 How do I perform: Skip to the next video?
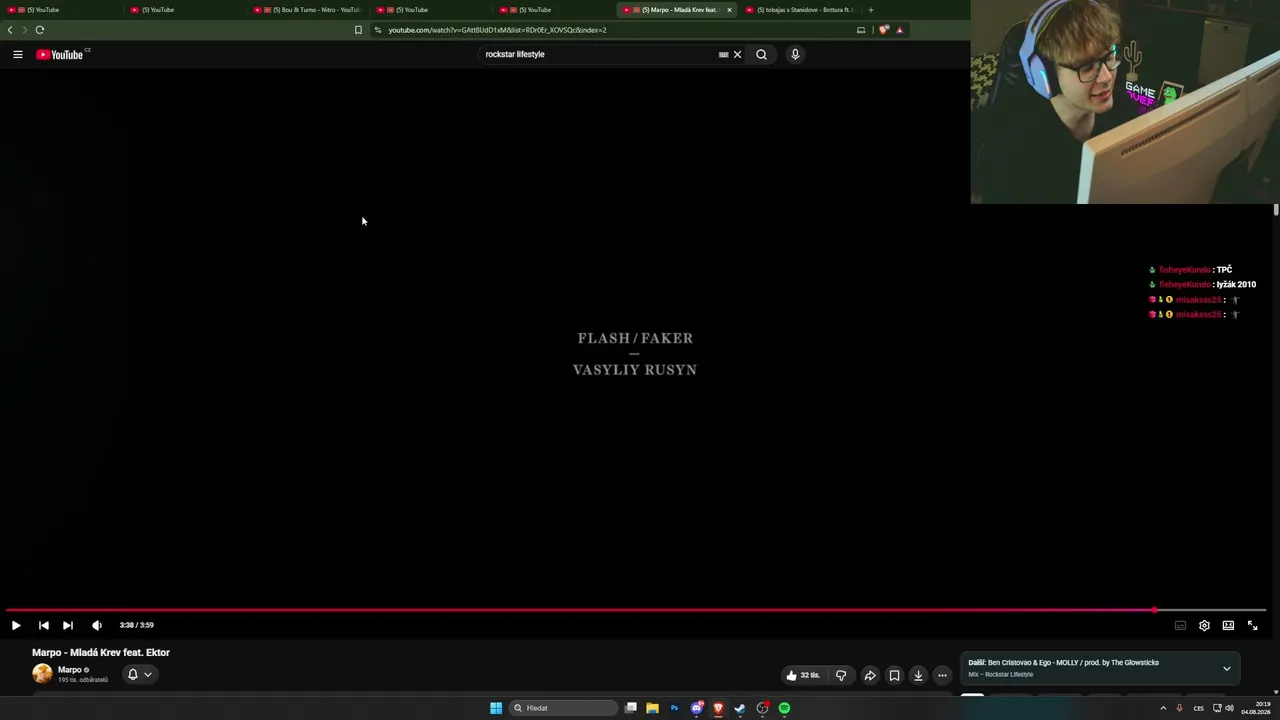[68, 625]
